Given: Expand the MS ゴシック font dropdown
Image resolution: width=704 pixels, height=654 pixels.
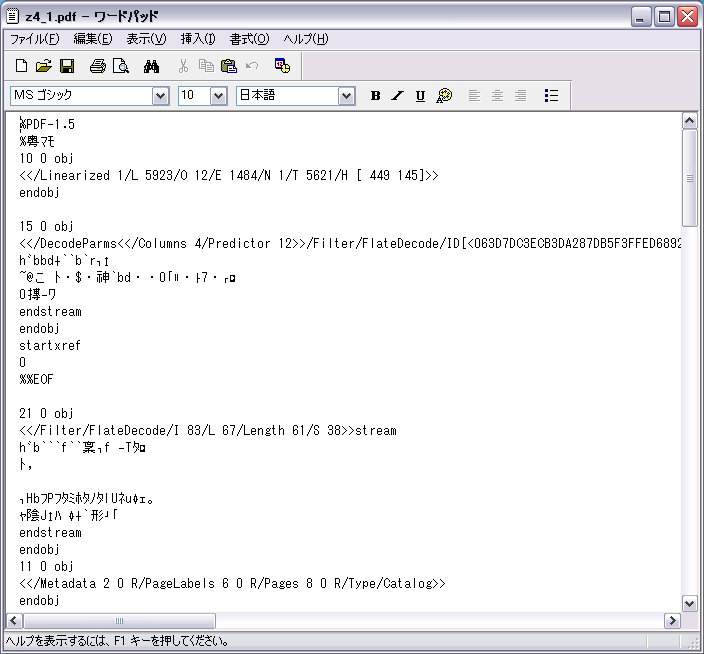Looking at the screenshot, I should click(160, 96).
